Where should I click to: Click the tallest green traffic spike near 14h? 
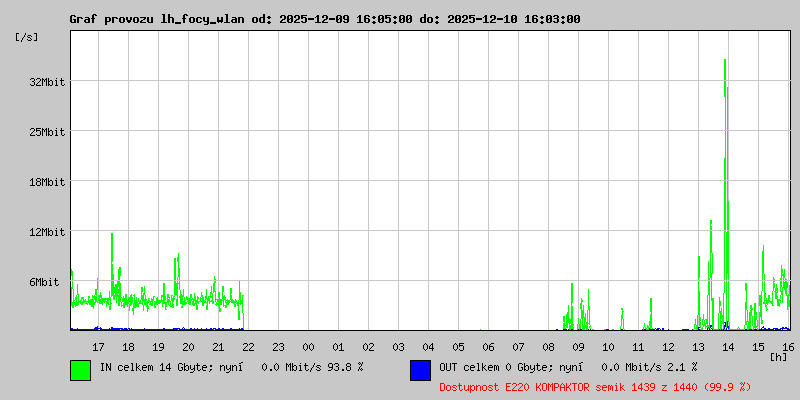[725, 194]
